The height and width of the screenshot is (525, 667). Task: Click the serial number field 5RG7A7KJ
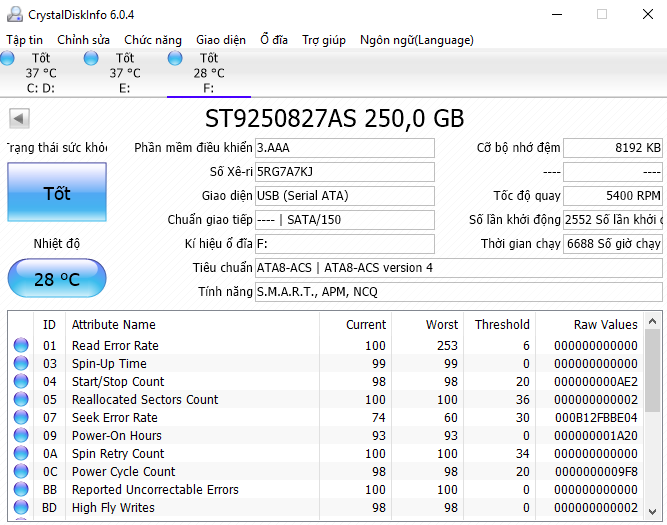click(x=344, y=171)
